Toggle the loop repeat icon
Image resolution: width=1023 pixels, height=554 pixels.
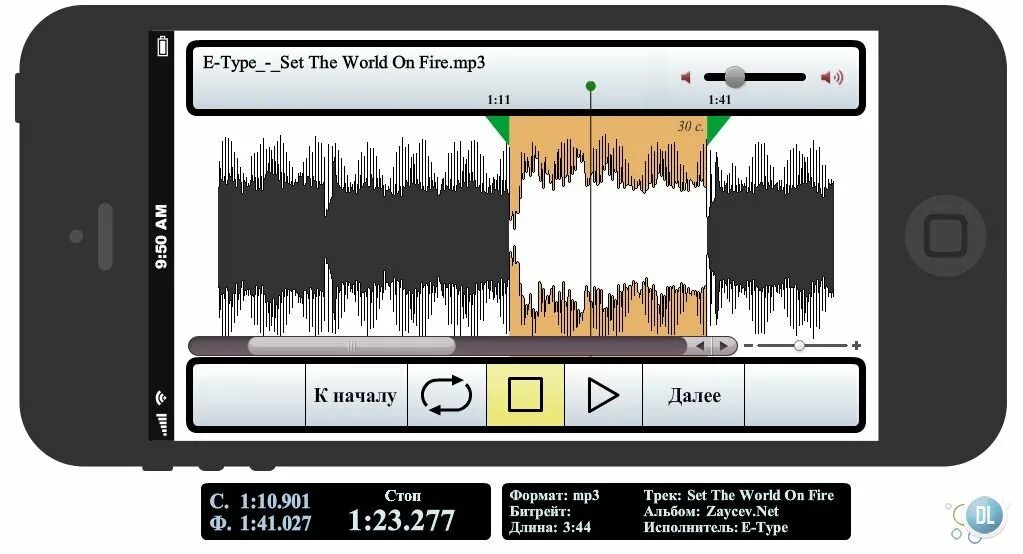pos(447,395)
